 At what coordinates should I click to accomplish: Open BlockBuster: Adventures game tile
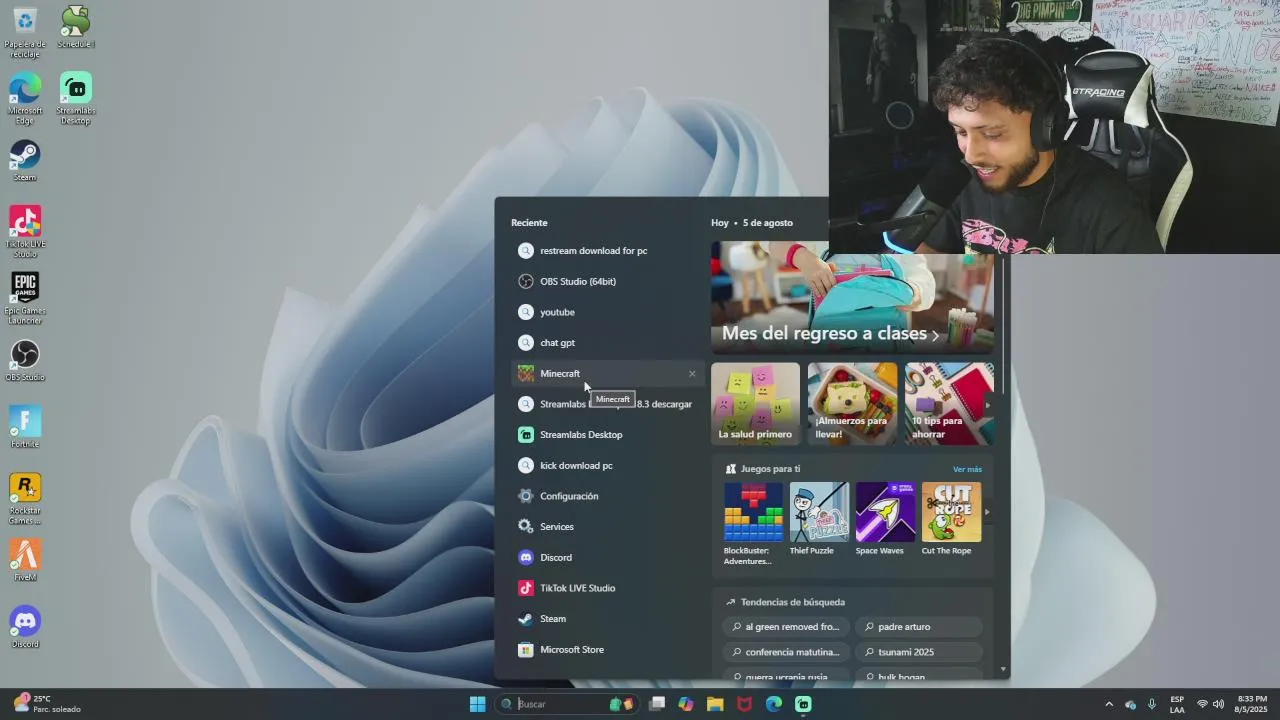753,524
